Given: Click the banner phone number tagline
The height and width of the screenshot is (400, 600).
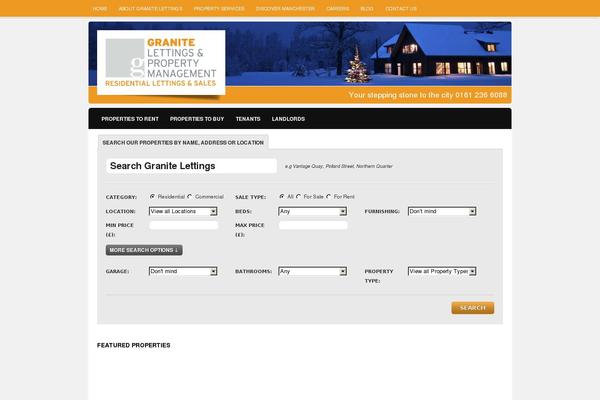Looking at the screenshot, I should (x=427, y=95).
